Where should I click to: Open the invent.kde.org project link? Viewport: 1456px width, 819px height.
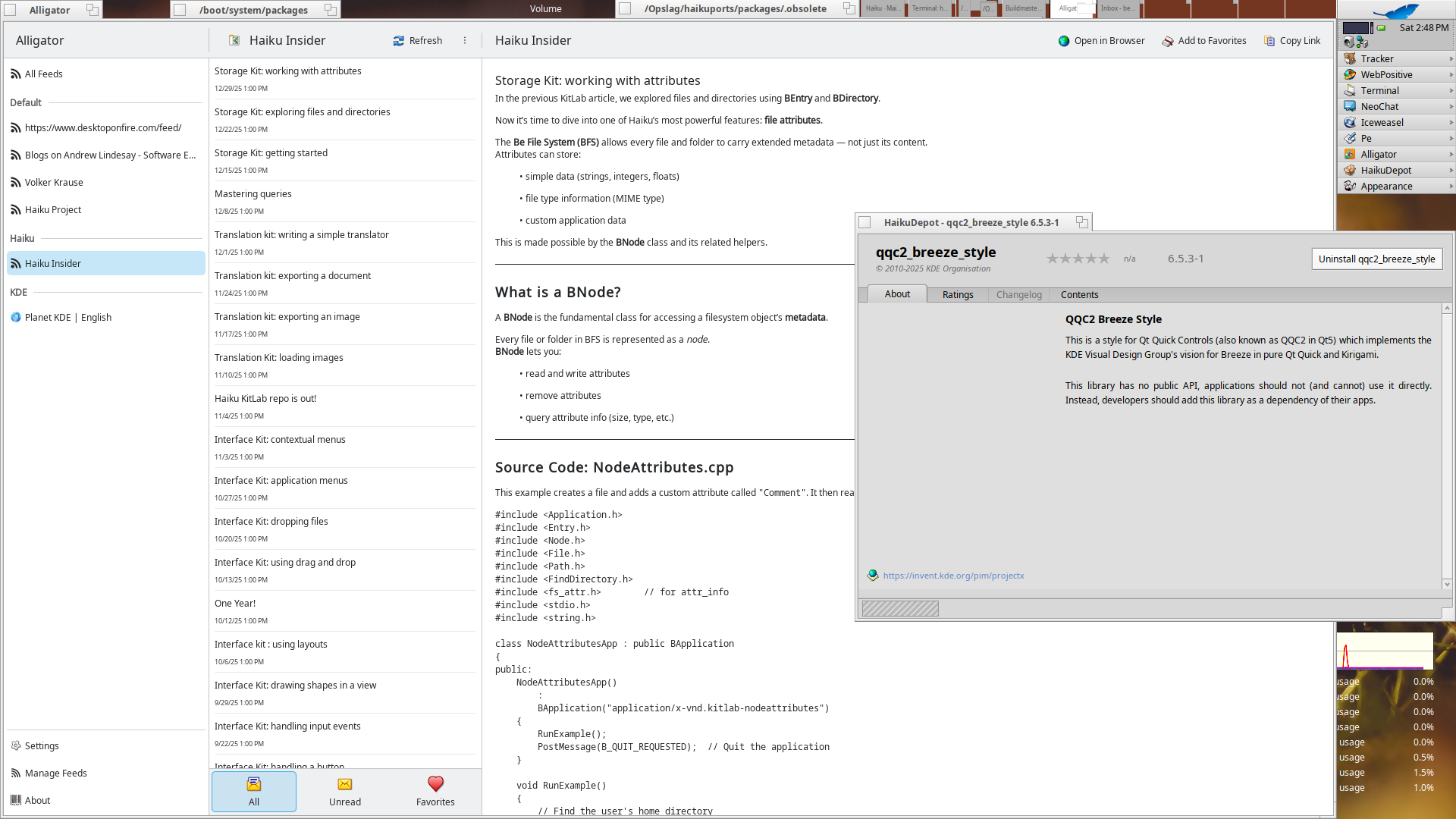tap(953, 576)
